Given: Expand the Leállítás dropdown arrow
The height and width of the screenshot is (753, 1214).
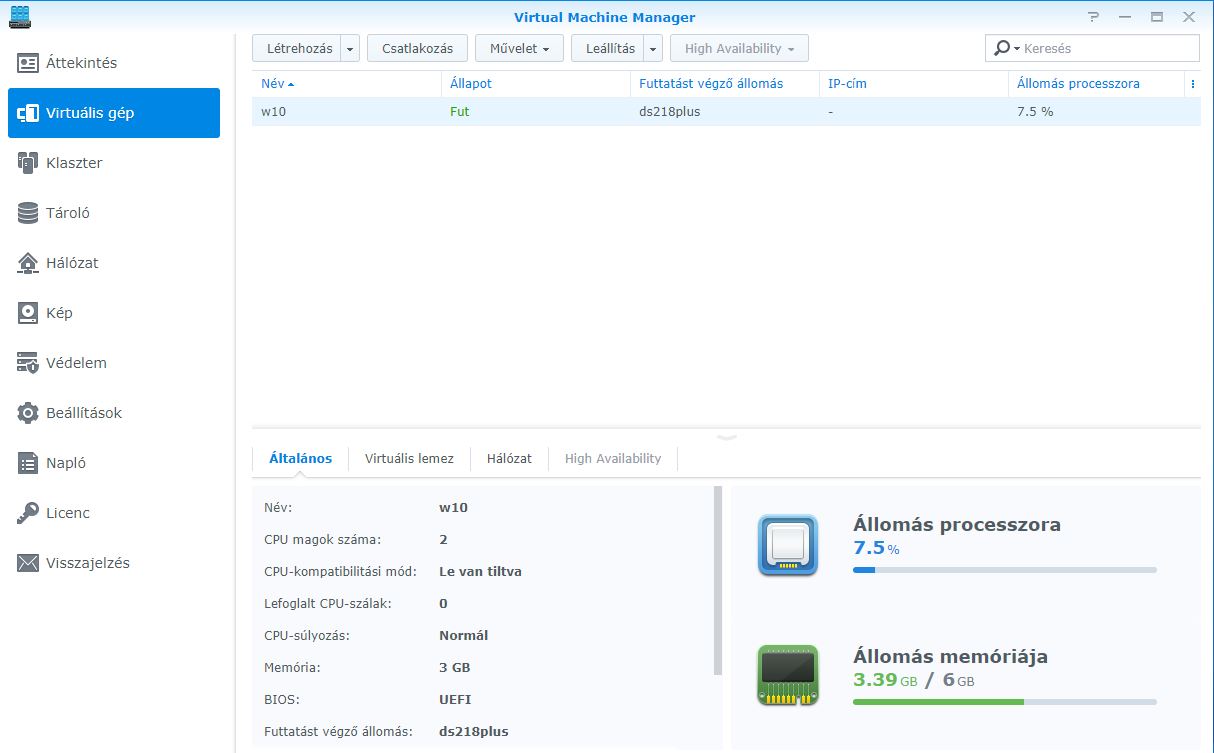Looking at the screenshot, I should coord(652,49).
